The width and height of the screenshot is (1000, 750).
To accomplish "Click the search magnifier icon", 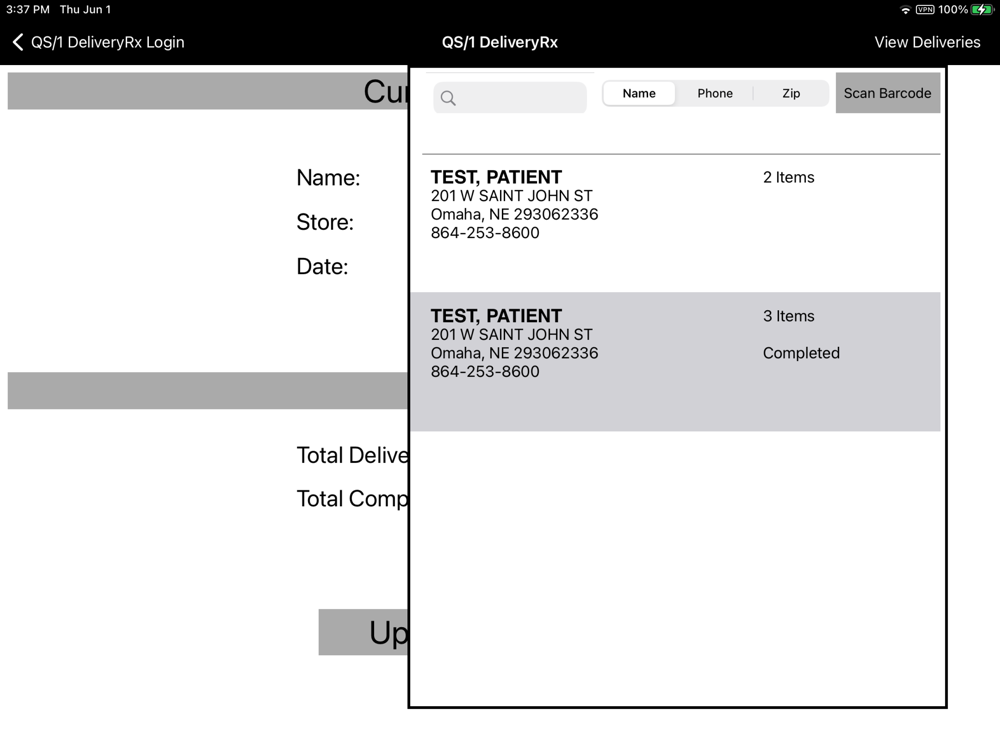I will pyautogui.click(x=448, y=98).
